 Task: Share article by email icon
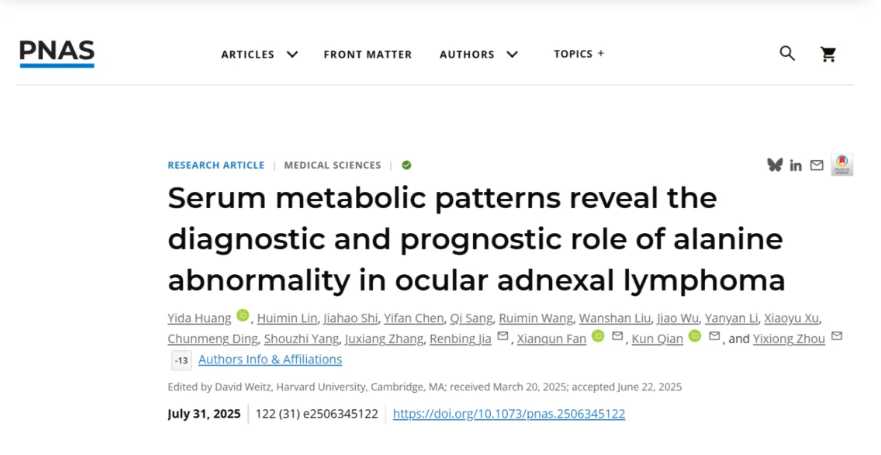coord(817,165)
